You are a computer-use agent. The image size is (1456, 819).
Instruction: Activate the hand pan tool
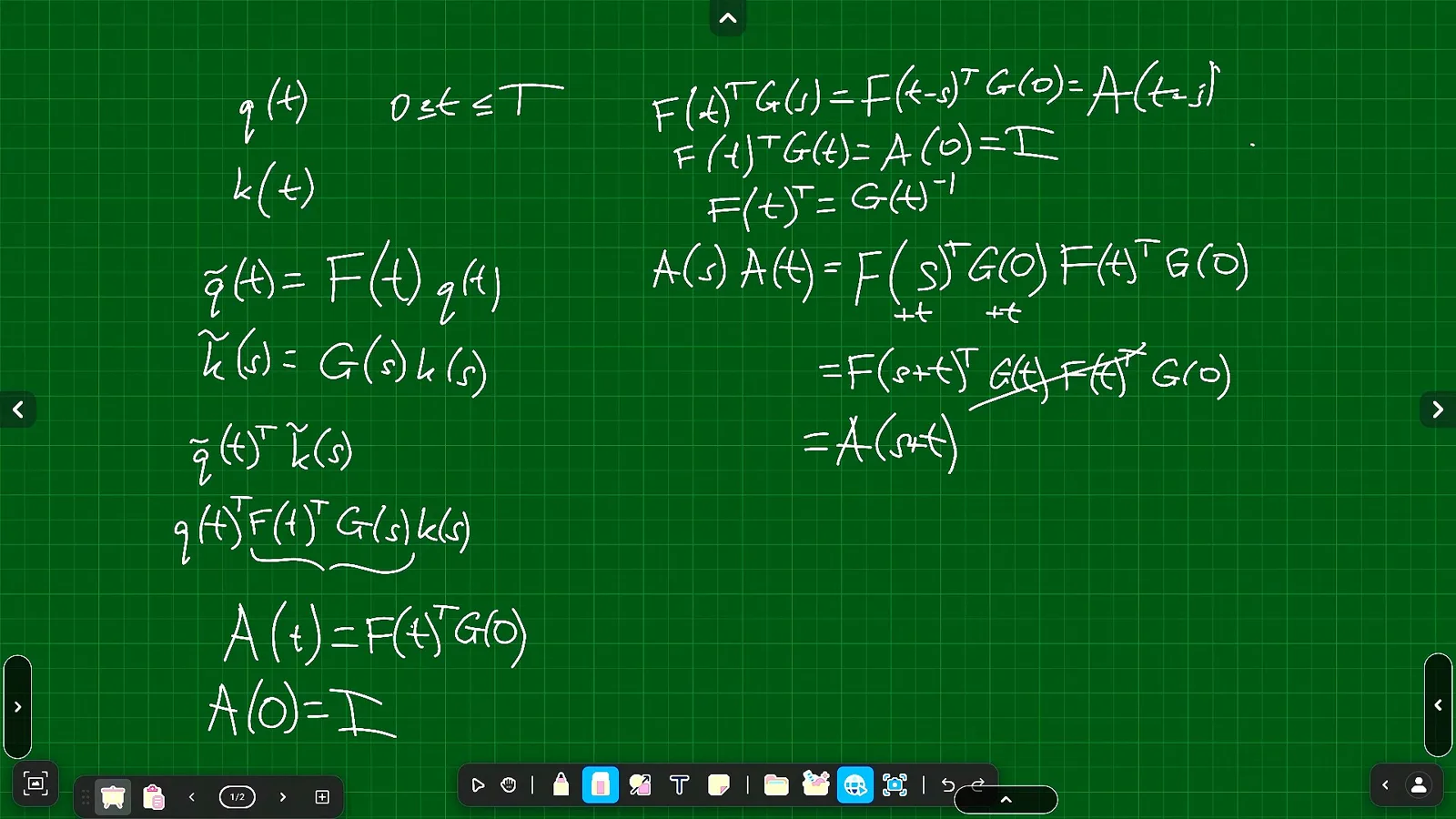[x=509, y=784]
